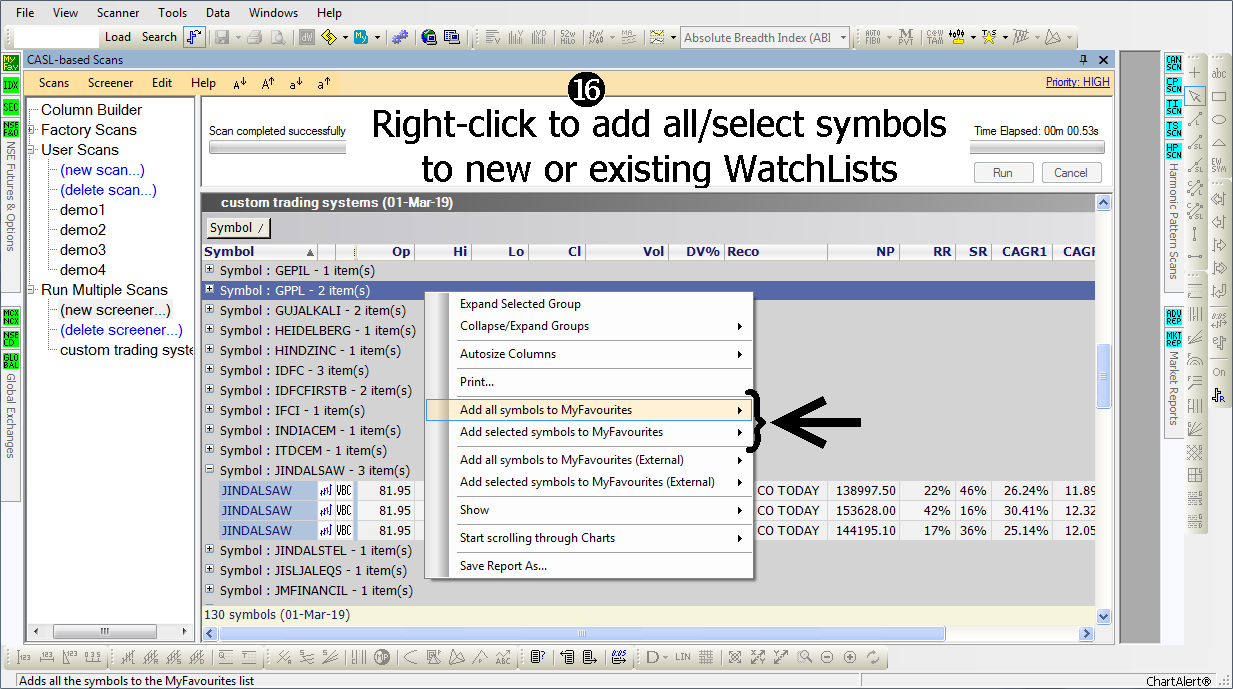Click the chart icon in first JINDALSAW row
The width and height of the screenshot is (1233, 689).
(x=325, y=491)
